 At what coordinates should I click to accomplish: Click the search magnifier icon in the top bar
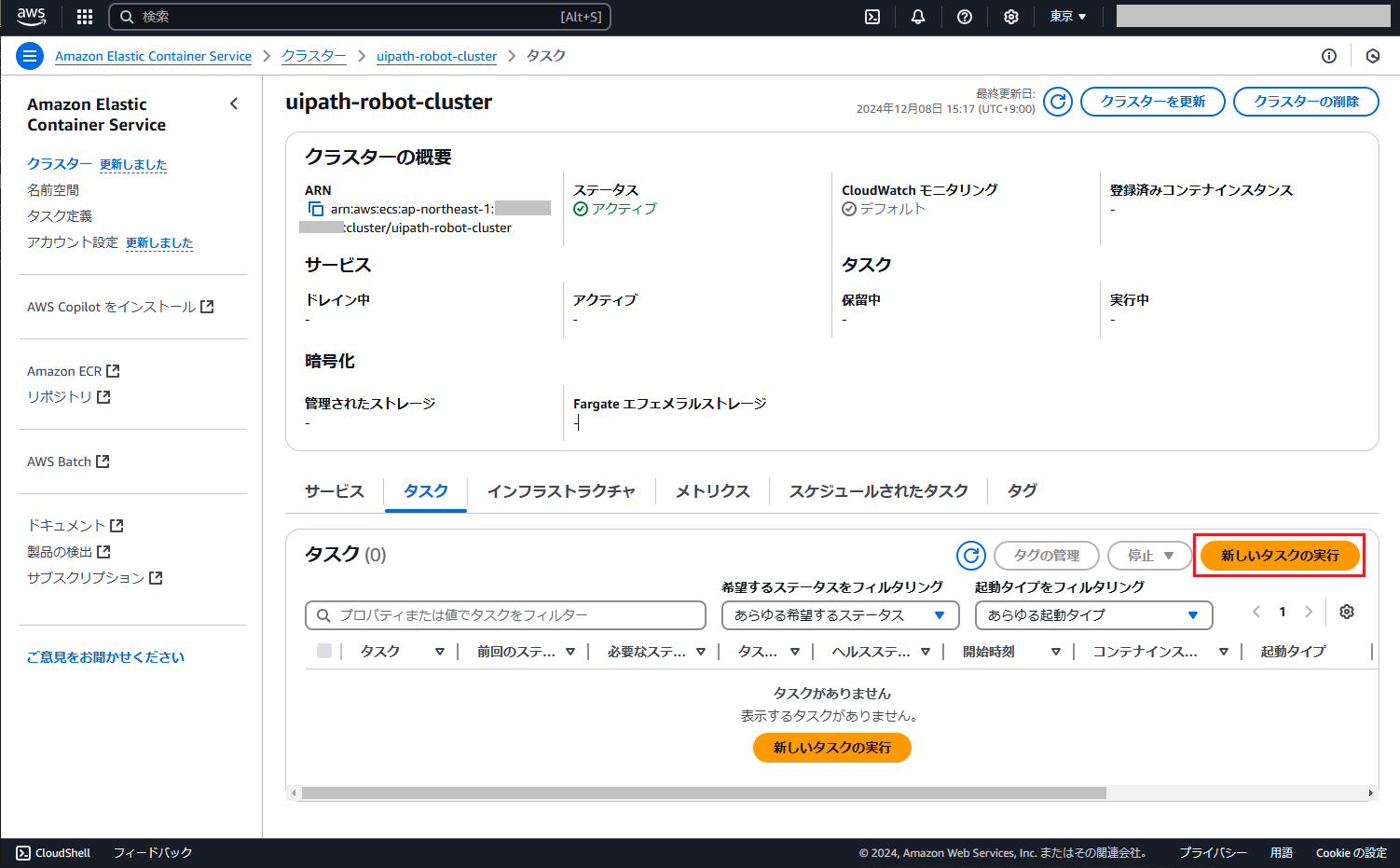coord(128,17)
